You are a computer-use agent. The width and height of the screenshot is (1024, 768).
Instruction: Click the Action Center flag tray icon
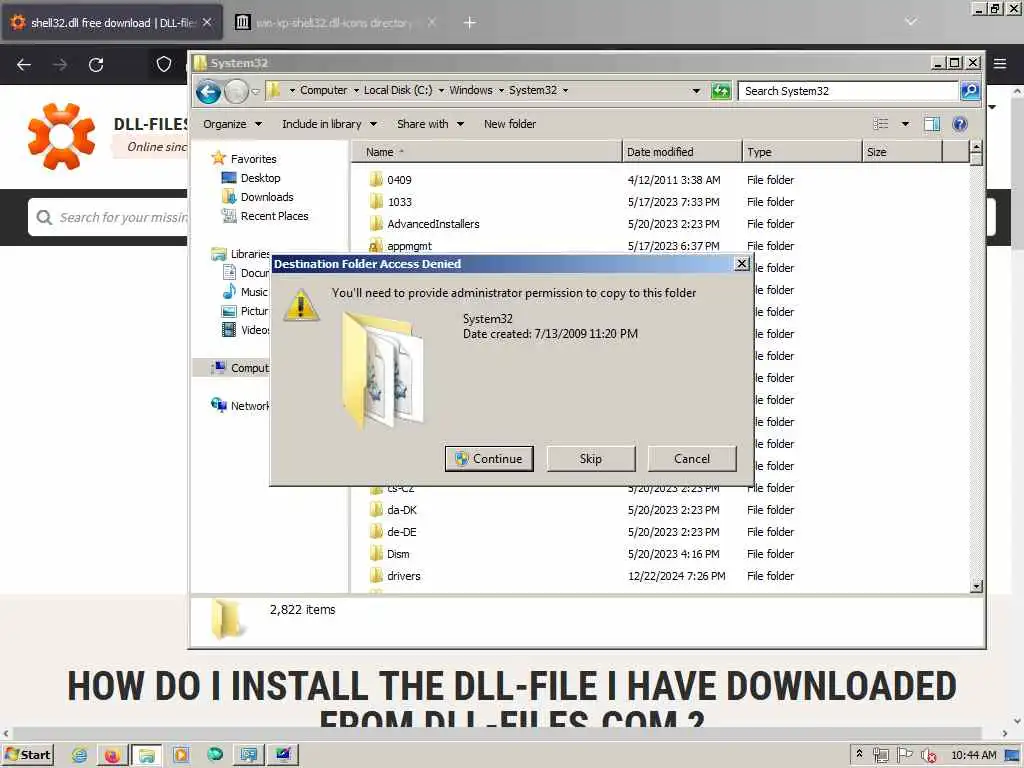[x=904, y=755]
